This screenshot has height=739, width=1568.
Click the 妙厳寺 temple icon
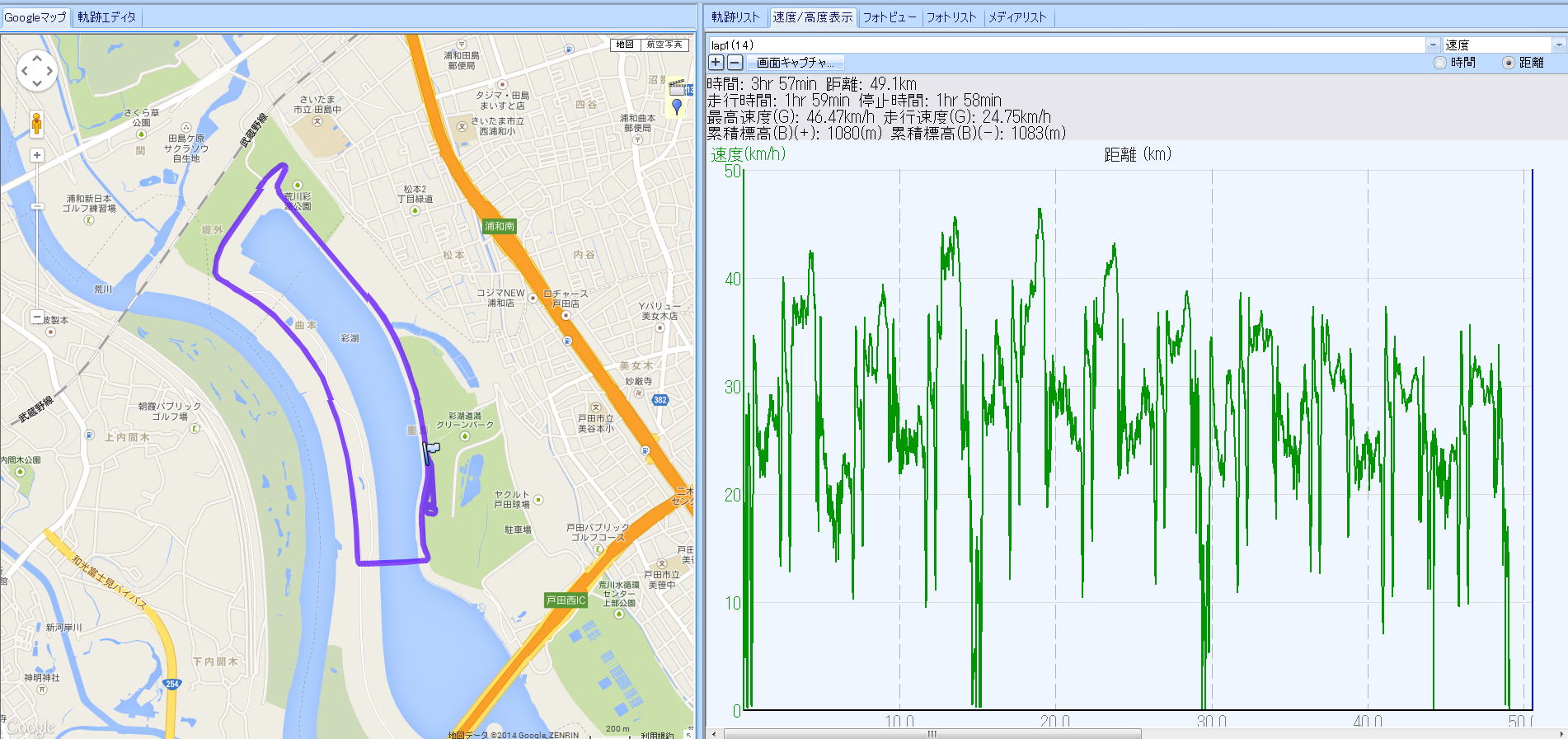click(x=639, y=393)
